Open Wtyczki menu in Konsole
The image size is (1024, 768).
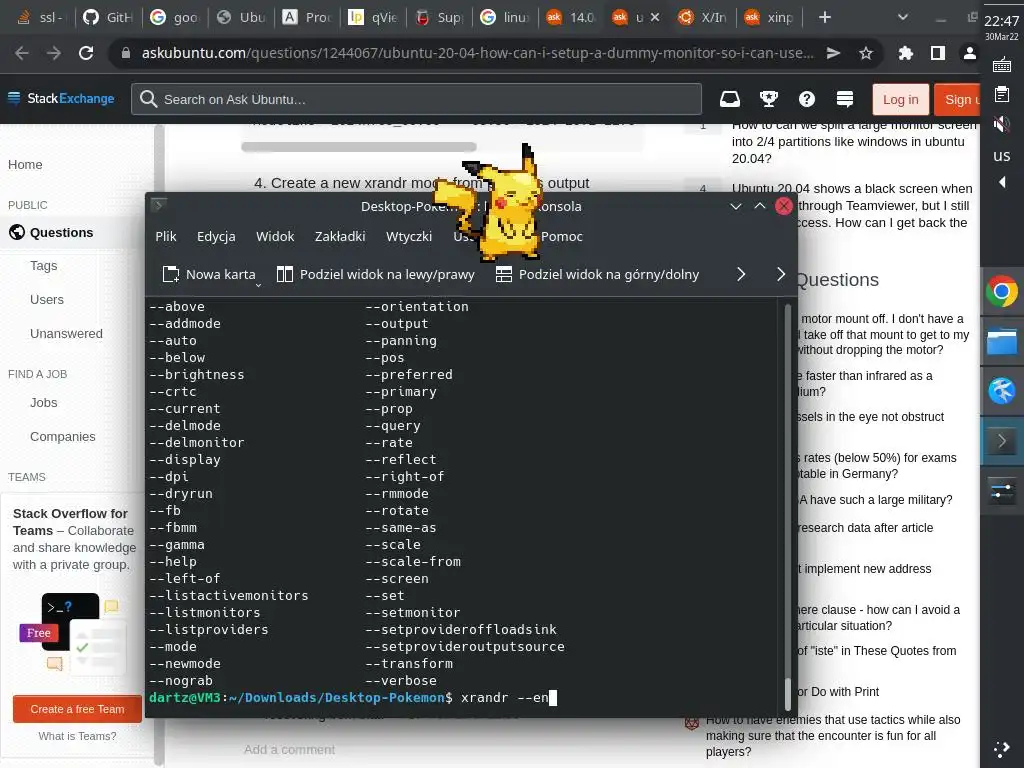point(409,236)
